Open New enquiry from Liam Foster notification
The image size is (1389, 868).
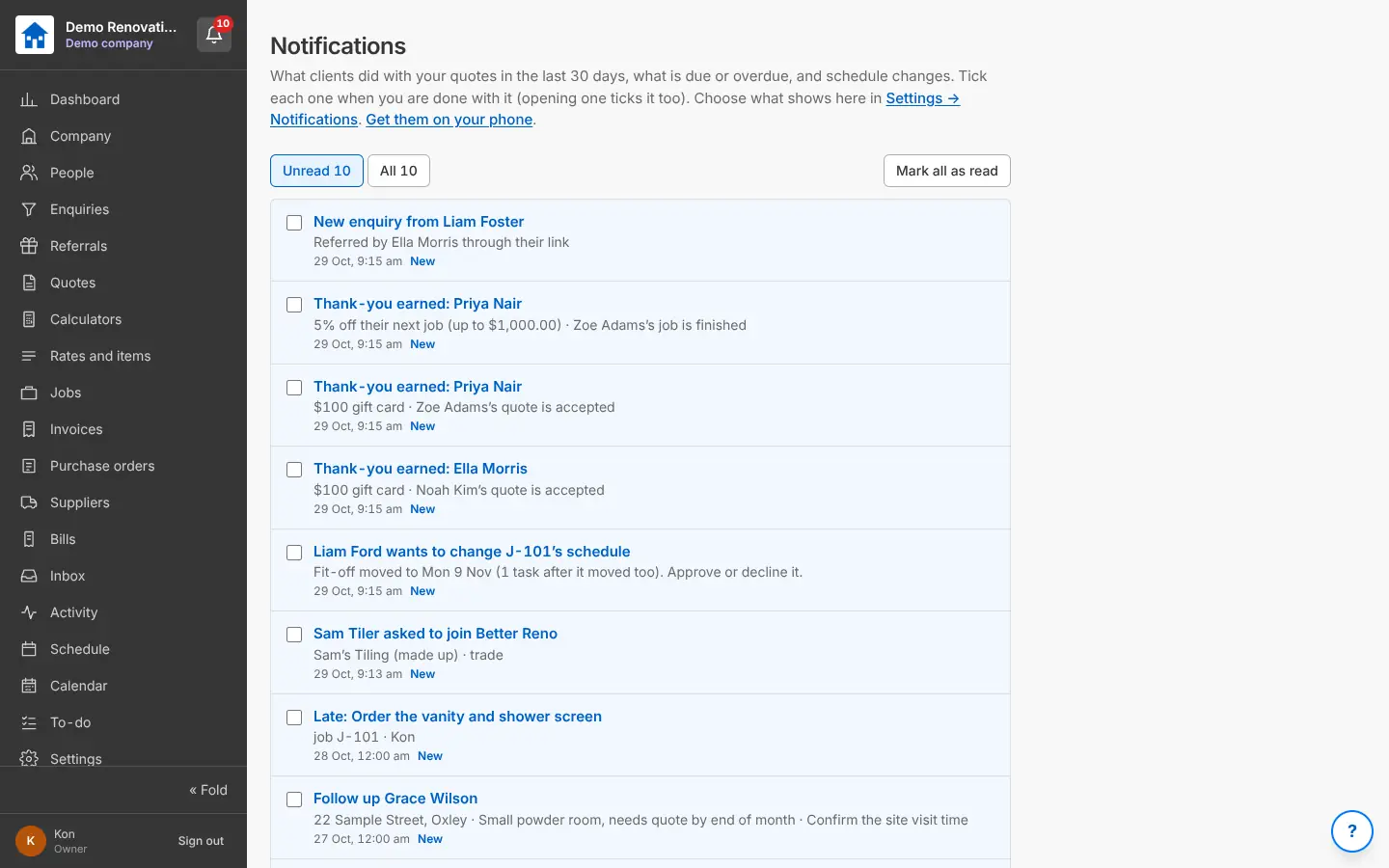click(419, 222)
